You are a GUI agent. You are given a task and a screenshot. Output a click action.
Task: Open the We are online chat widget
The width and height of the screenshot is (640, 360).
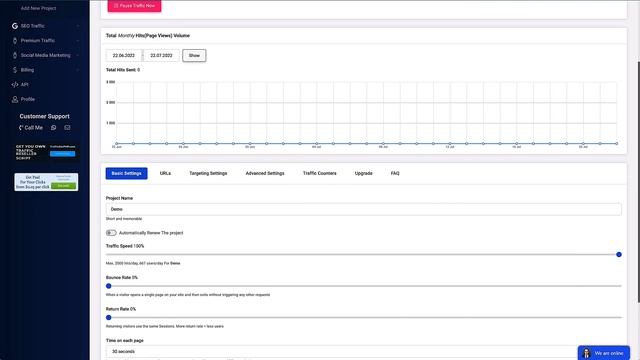click(x=604, y=353)
